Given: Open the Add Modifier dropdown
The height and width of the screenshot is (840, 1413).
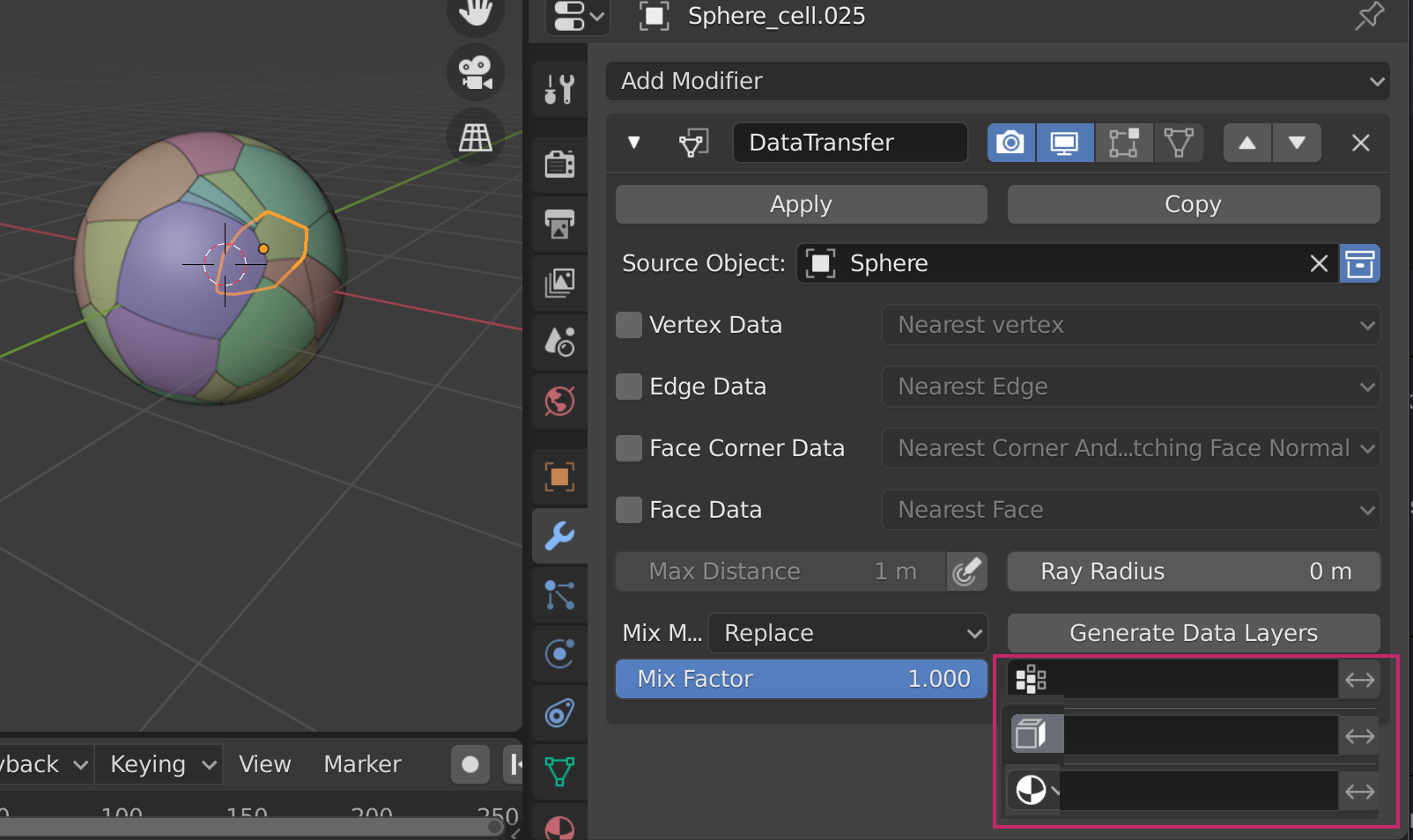Looking at the screenshot, I should point(997,81).
